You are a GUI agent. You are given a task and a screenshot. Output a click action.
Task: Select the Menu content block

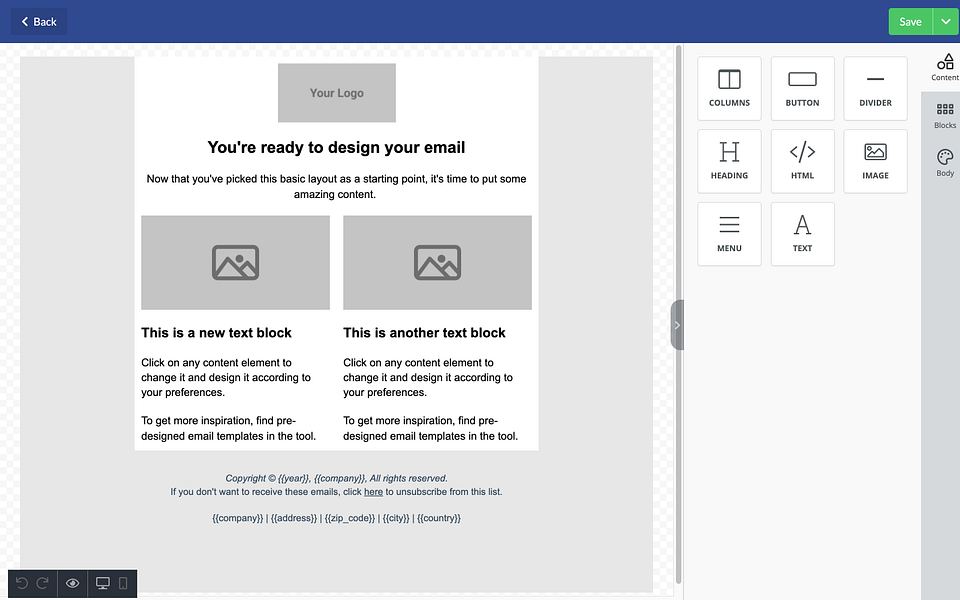(x=729, y=234)
